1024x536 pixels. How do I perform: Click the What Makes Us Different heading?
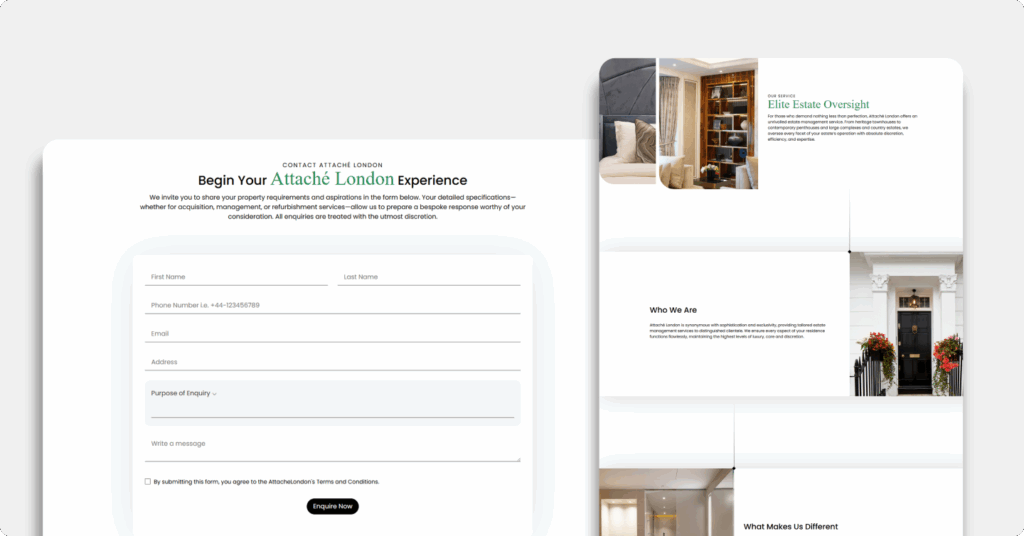click(790, 526)
